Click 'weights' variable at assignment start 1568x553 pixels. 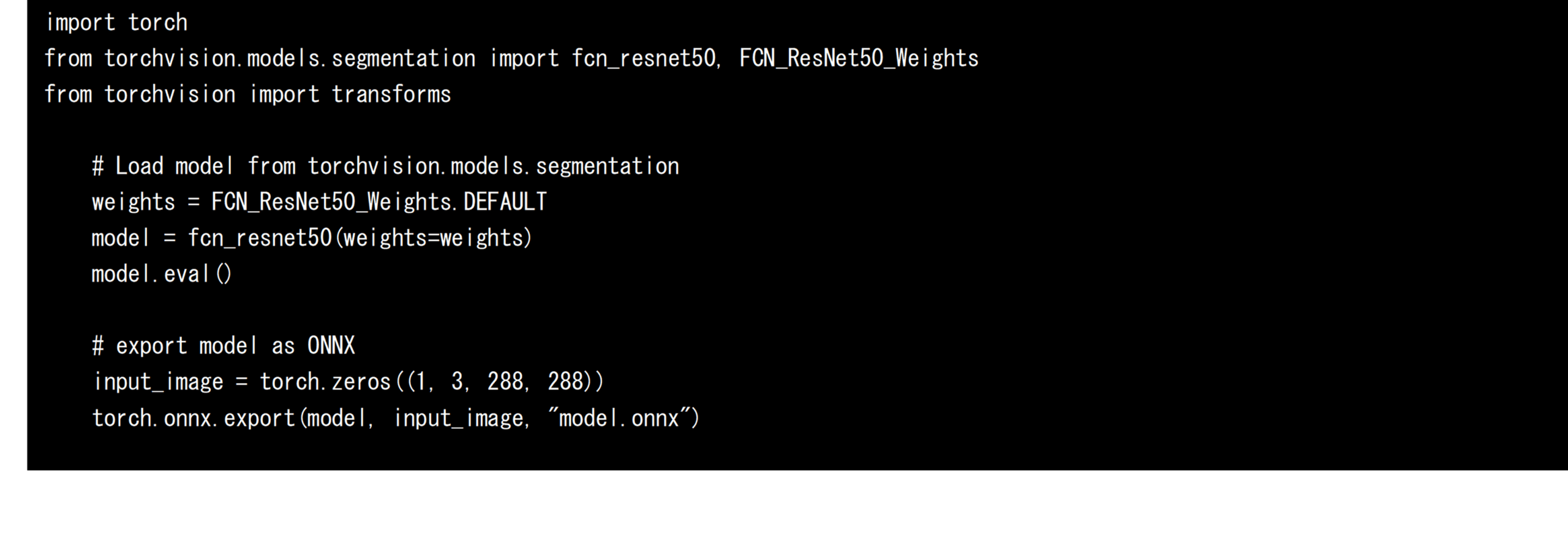(134, 203)
